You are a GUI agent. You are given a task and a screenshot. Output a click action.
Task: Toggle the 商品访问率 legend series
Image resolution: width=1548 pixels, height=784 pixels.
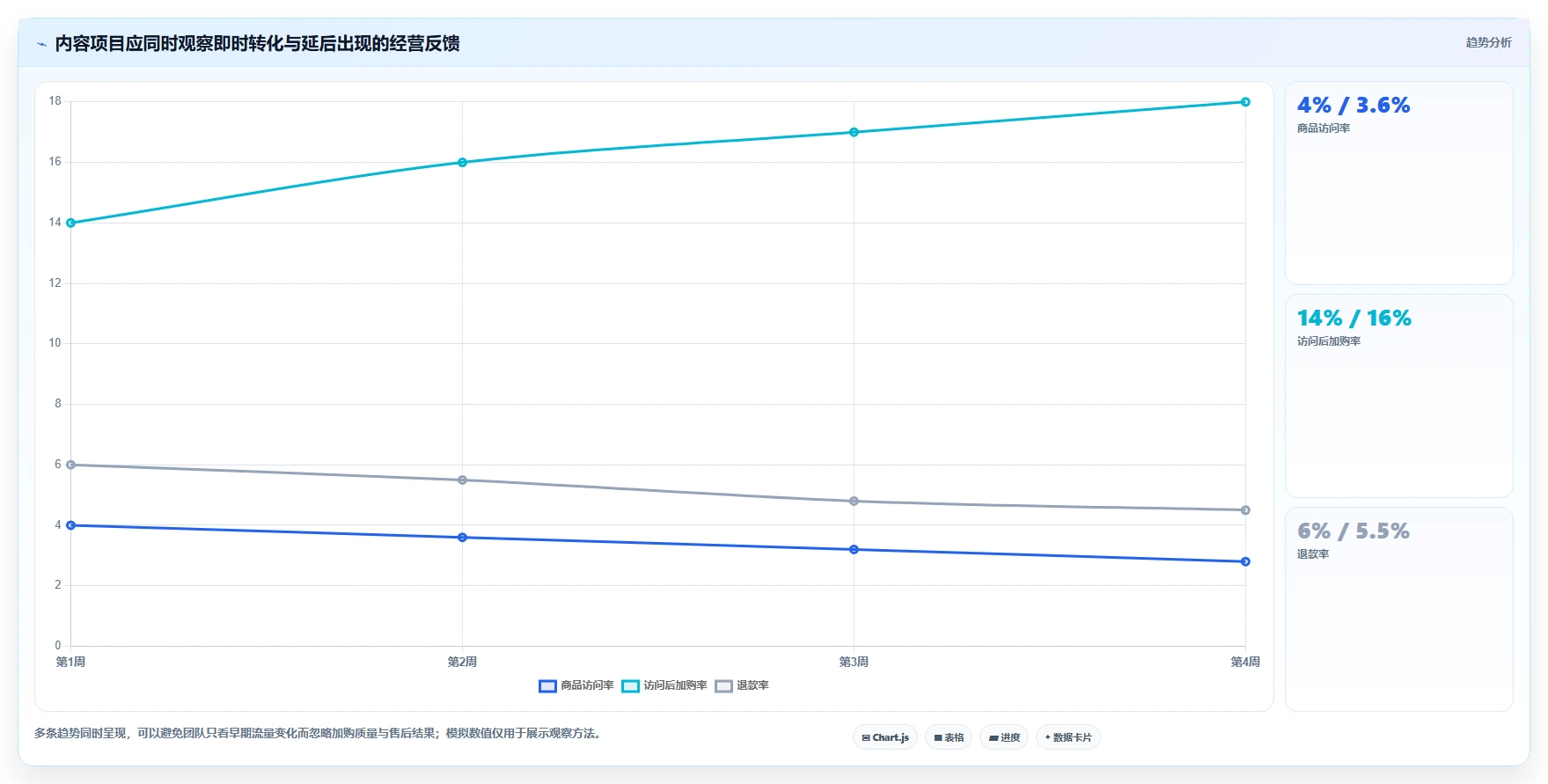click(576, 685)
